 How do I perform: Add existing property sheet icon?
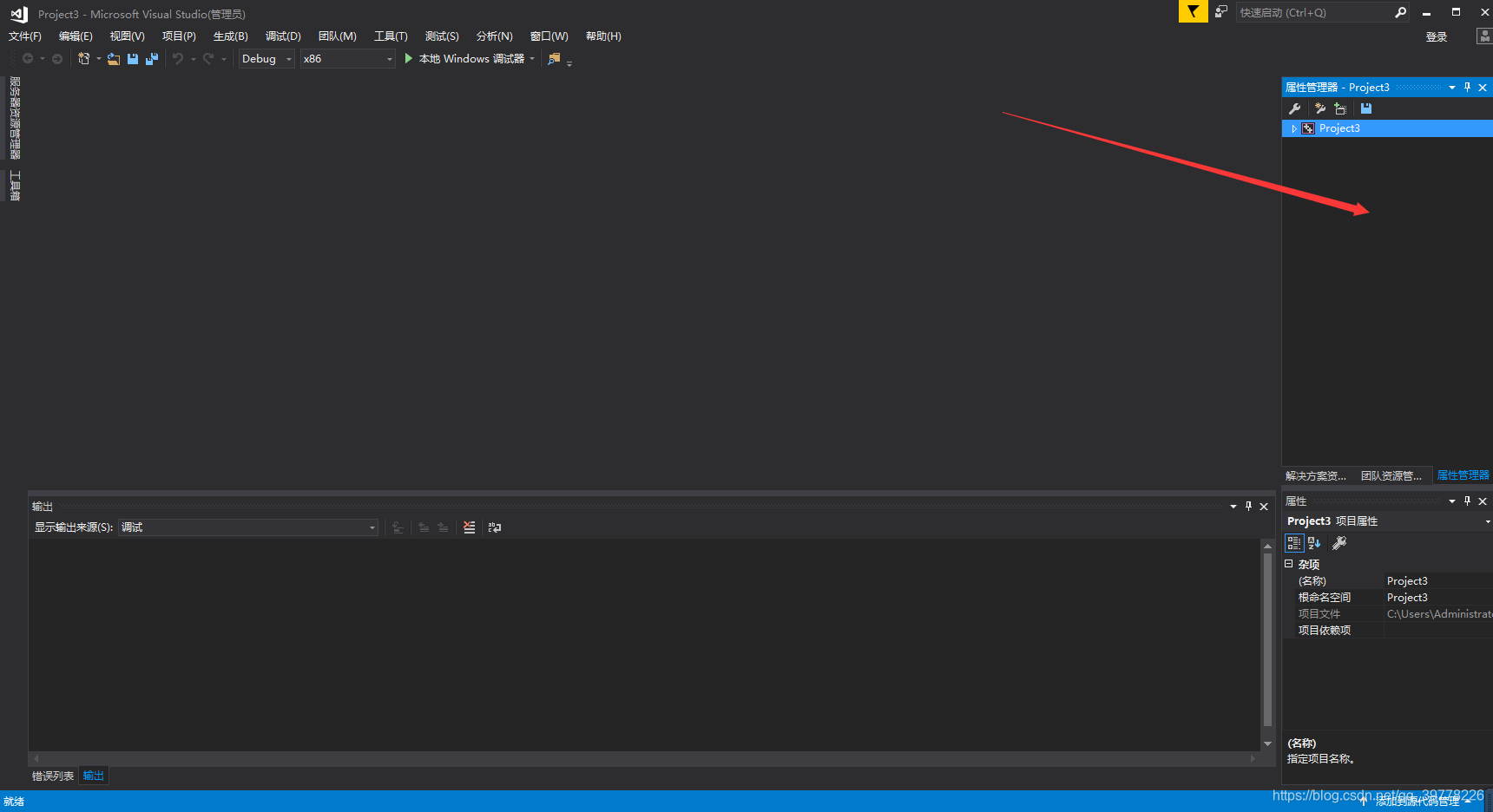[x=1341, y=108]
